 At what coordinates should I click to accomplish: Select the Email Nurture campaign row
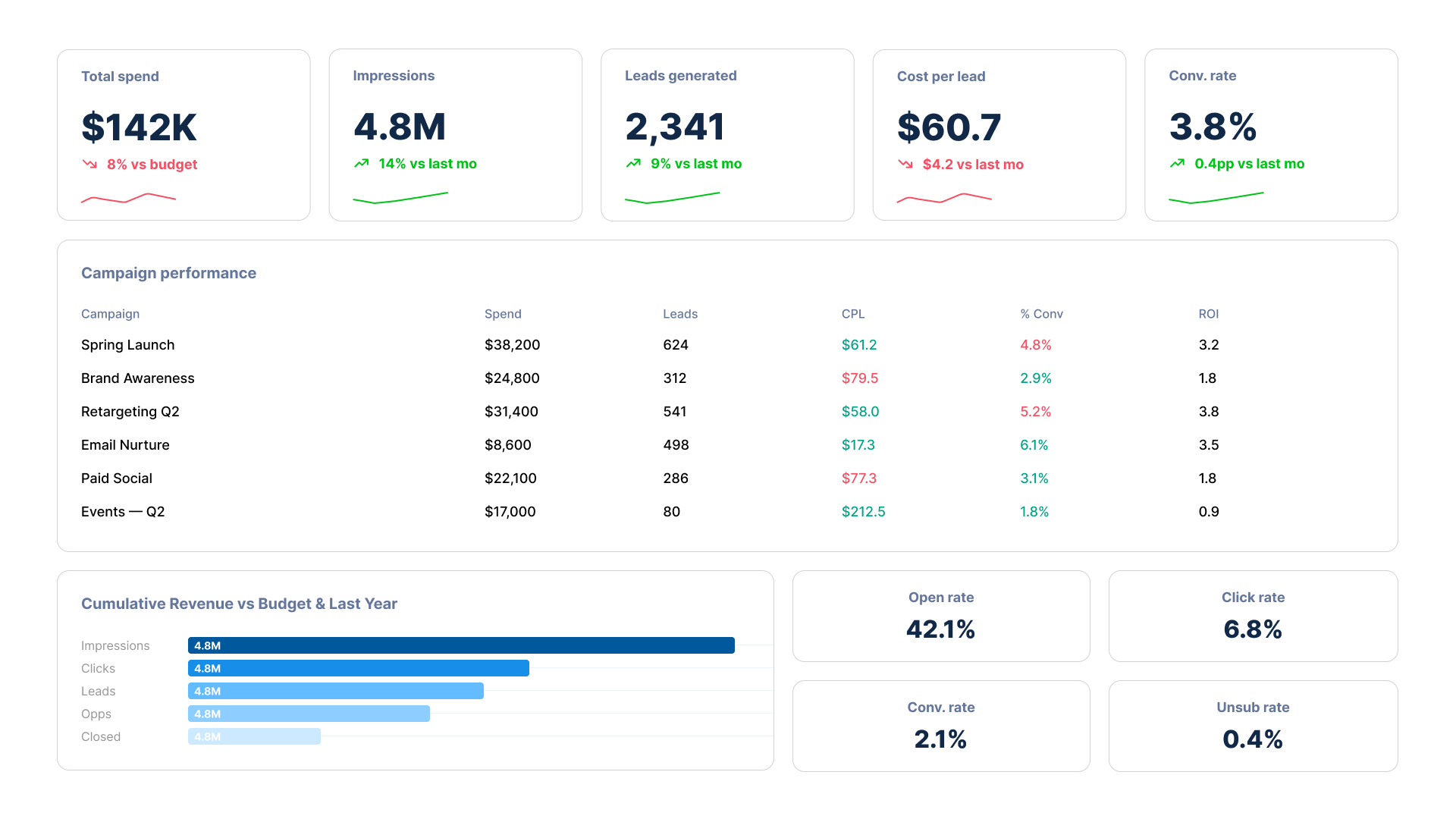click(x=727, y=445)
